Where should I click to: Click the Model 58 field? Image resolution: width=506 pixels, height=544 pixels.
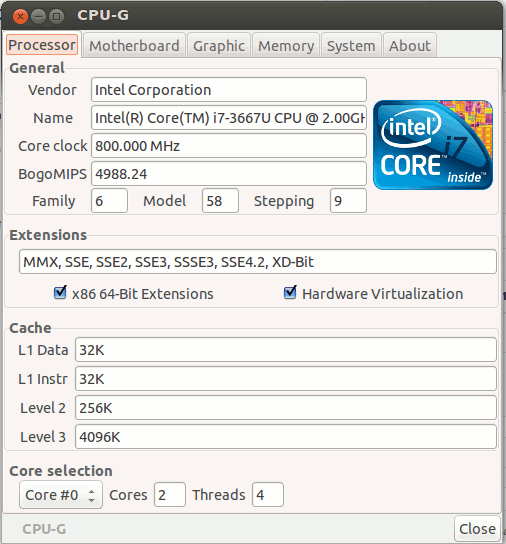tap(220, 201)
